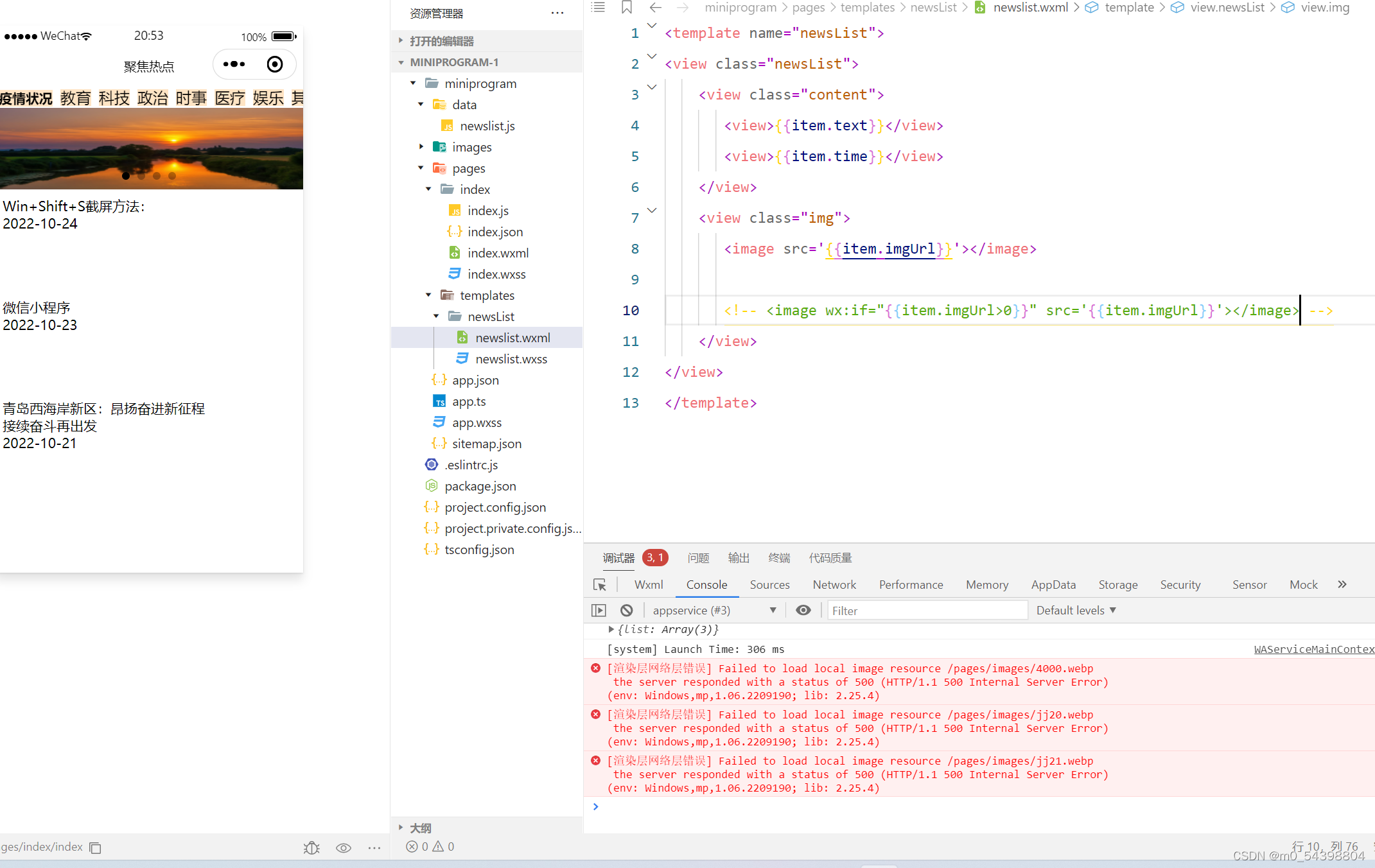Click the Default levels log filter dropdown
This screenshot has width=1375, height=868.
1074,609
